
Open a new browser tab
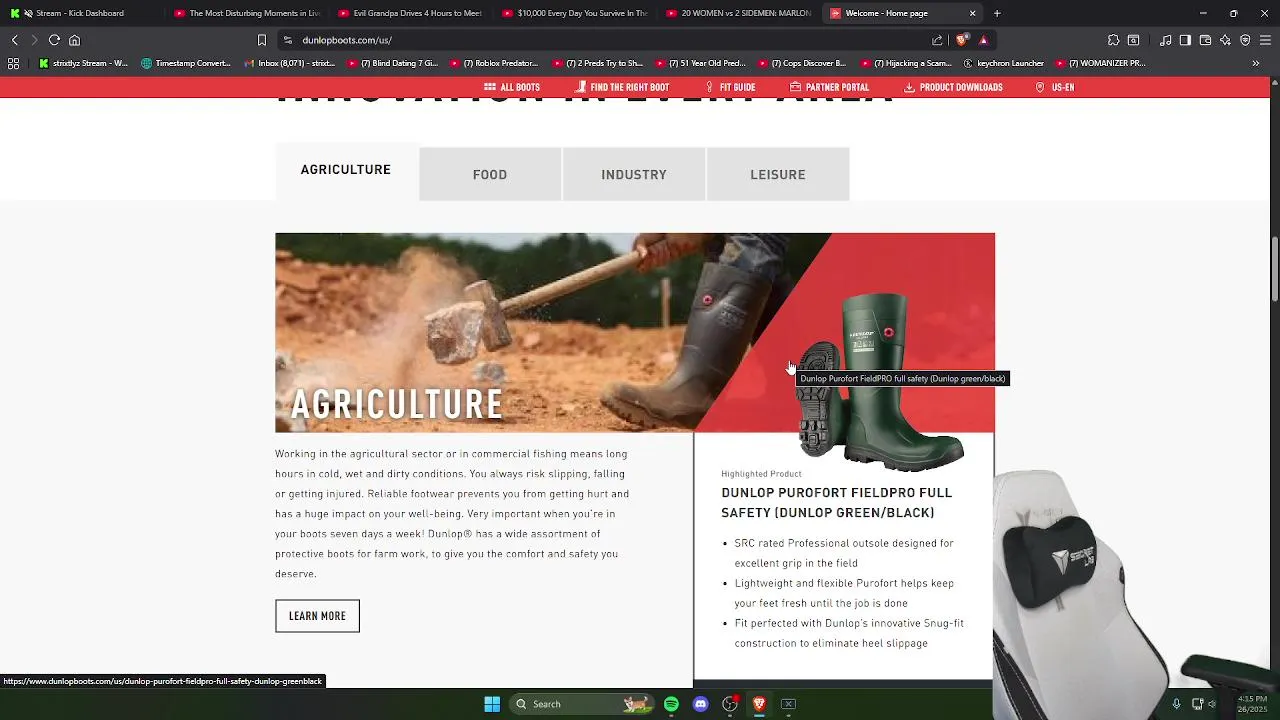pos(997,13)
